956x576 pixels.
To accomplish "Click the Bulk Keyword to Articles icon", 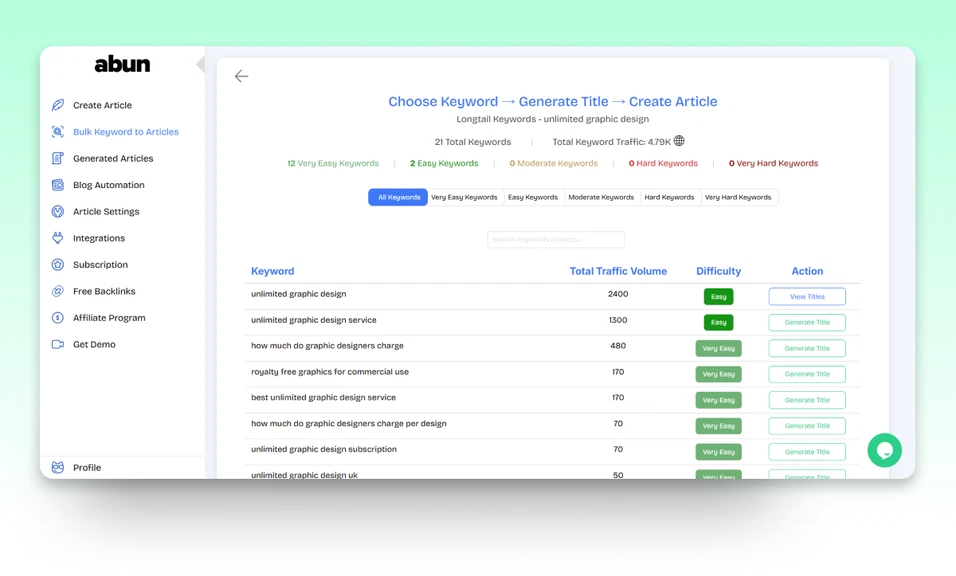I will click(58, 132).
